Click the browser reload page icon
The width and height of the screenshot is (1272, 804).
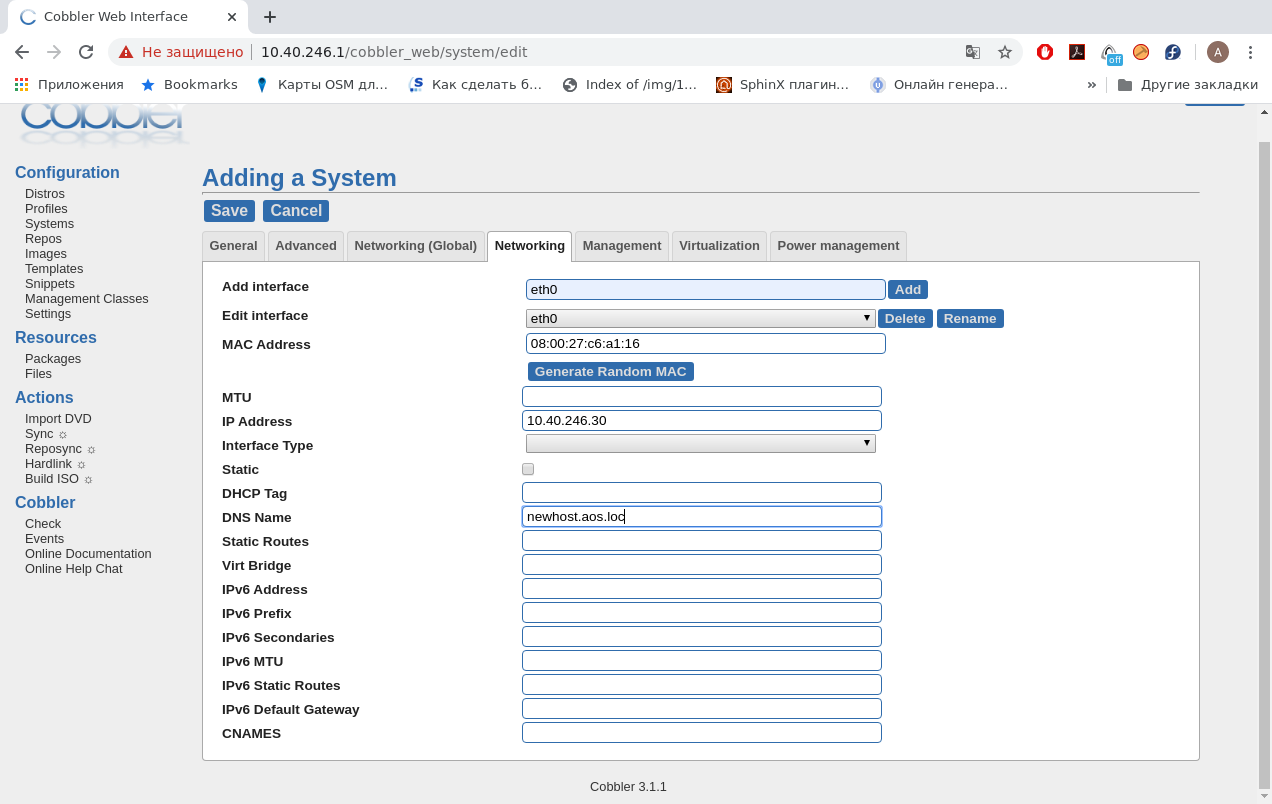[86, 52]
